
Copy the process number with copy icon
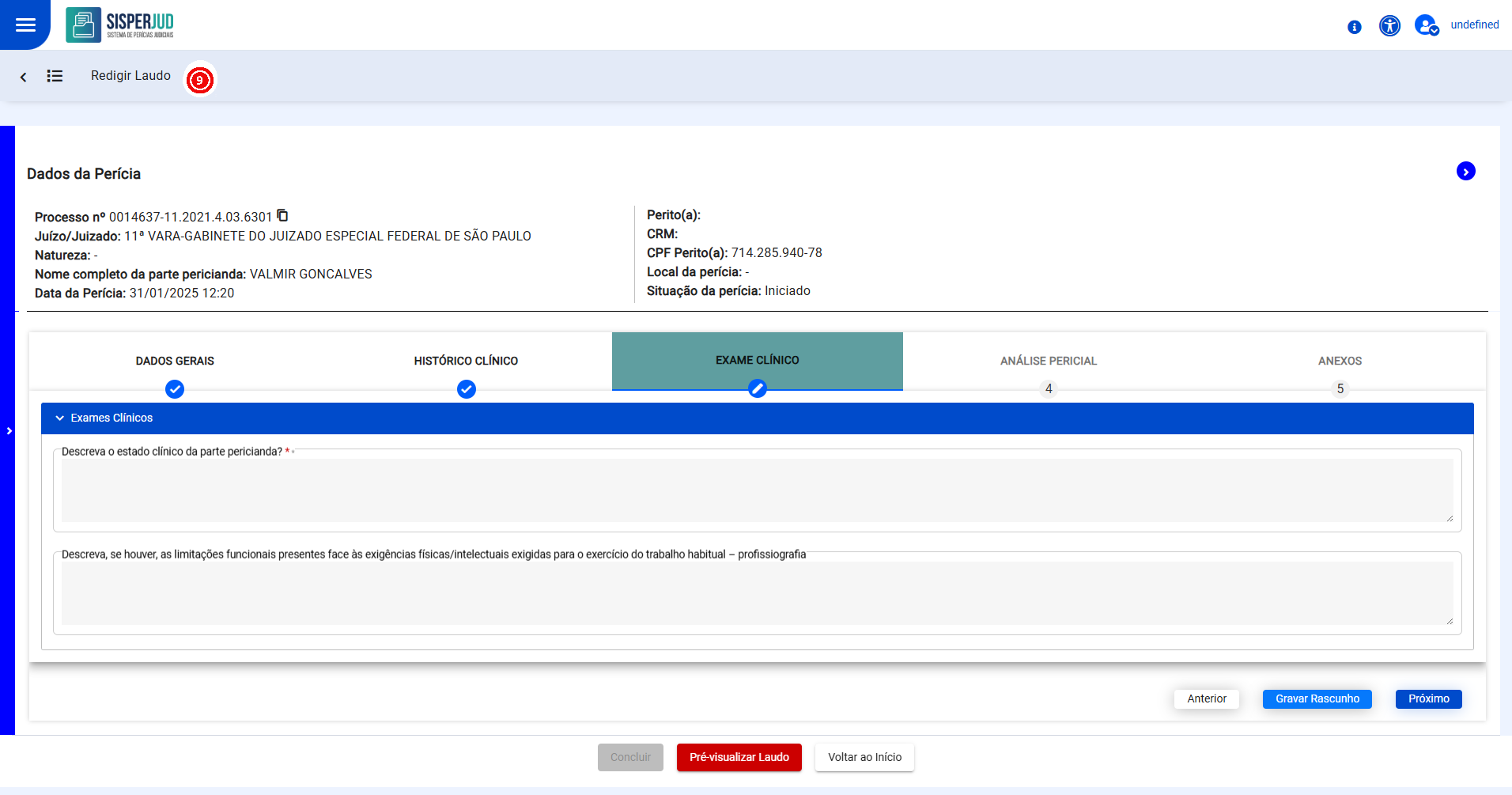click(283, 215)
